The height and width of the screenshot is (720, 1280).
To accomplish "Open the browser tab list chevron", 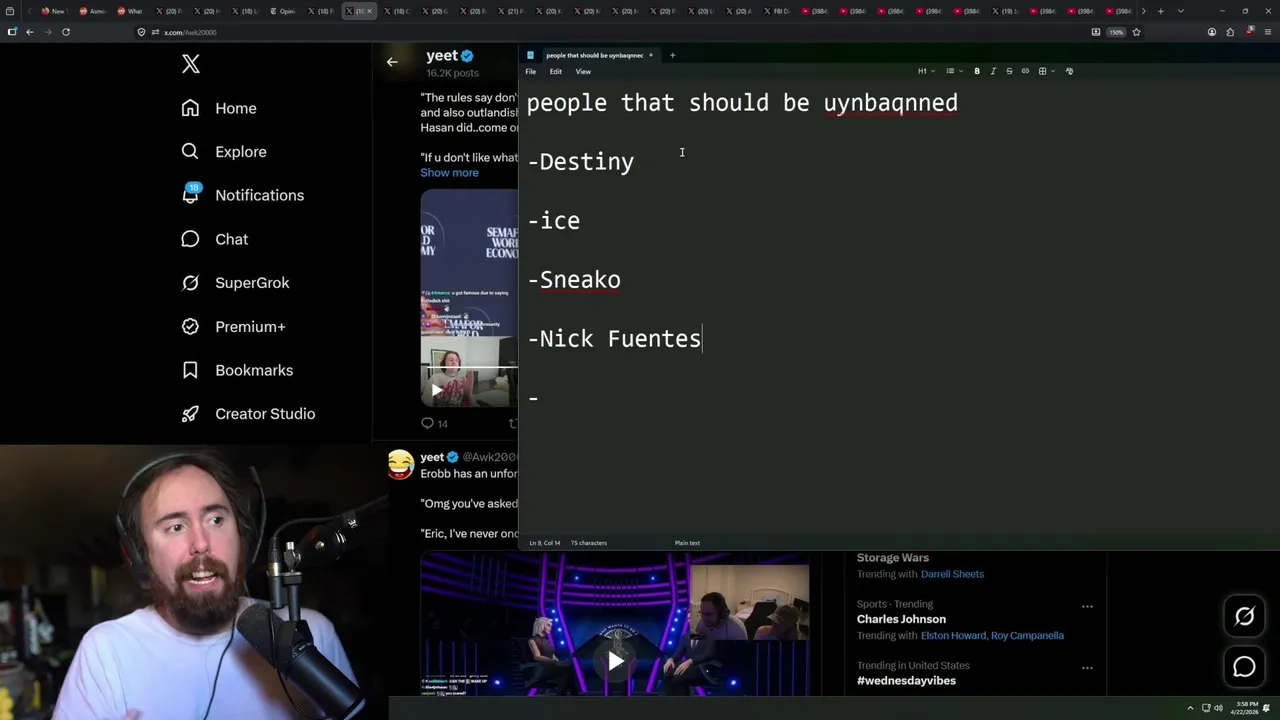I will click(1181, 11).
